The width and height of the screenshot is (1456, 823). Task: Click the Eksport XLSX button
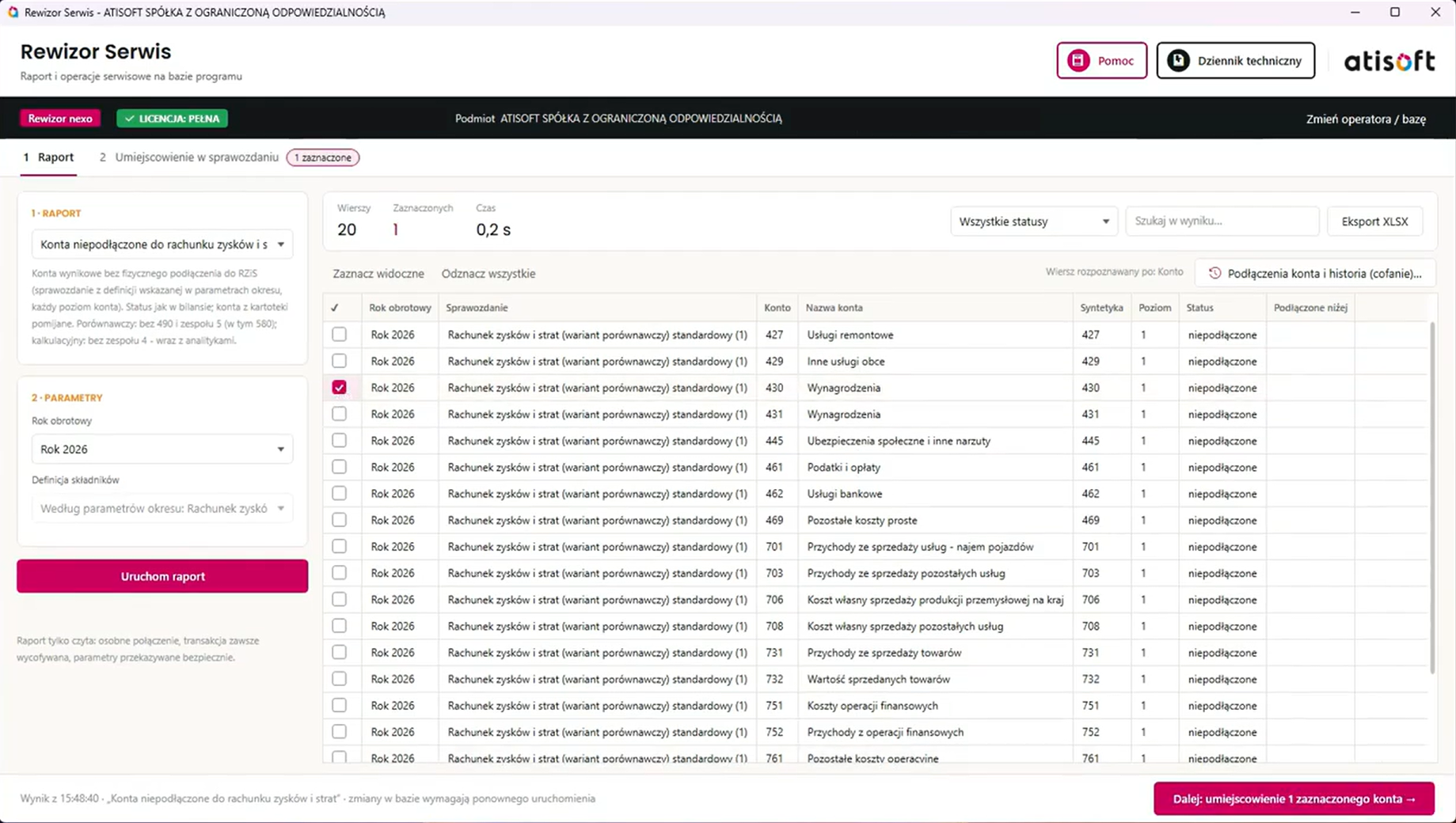point(1374,221)
